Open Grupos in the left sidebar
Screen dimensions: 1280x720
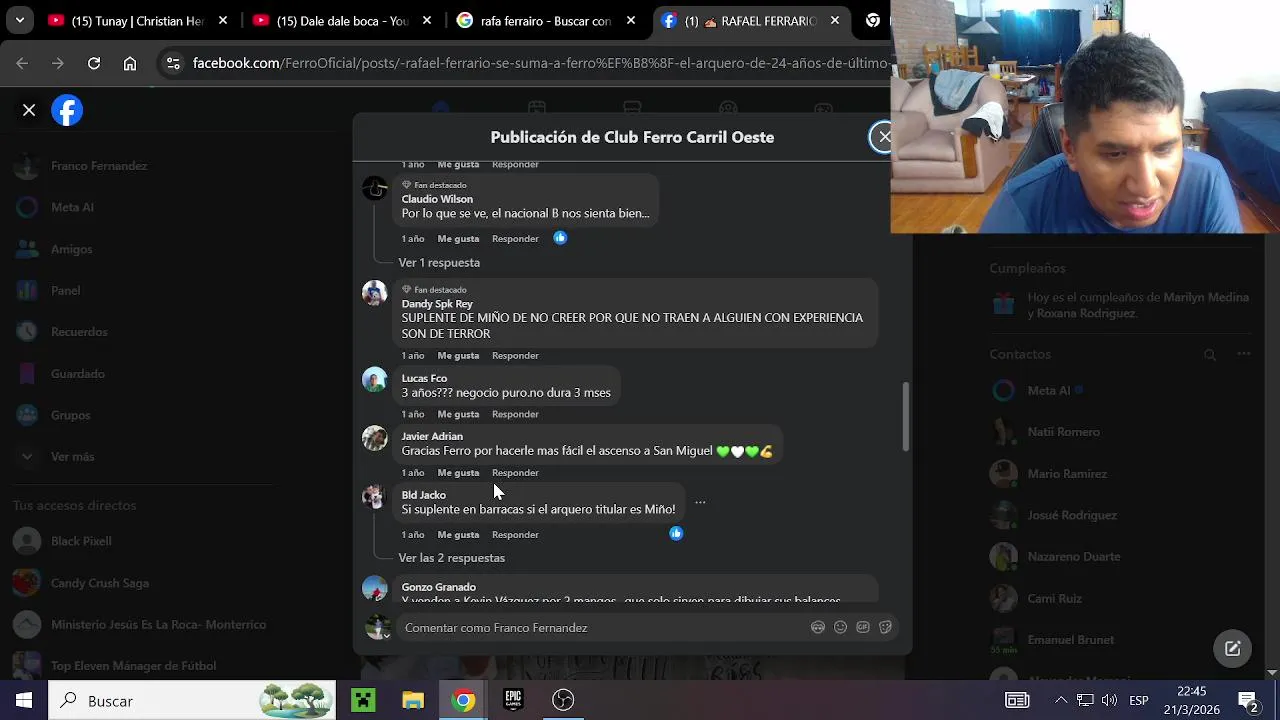click(70, 415)
